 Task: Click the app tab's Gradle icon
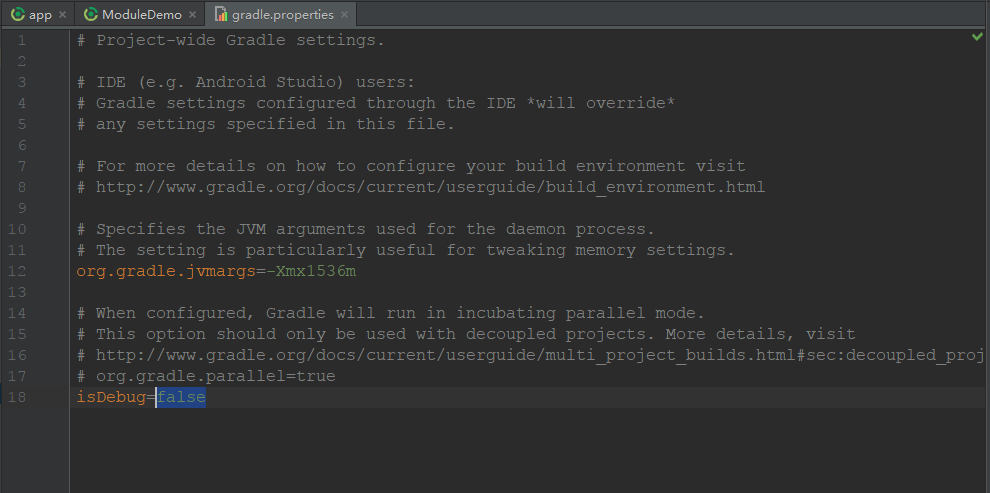point(18,14)
